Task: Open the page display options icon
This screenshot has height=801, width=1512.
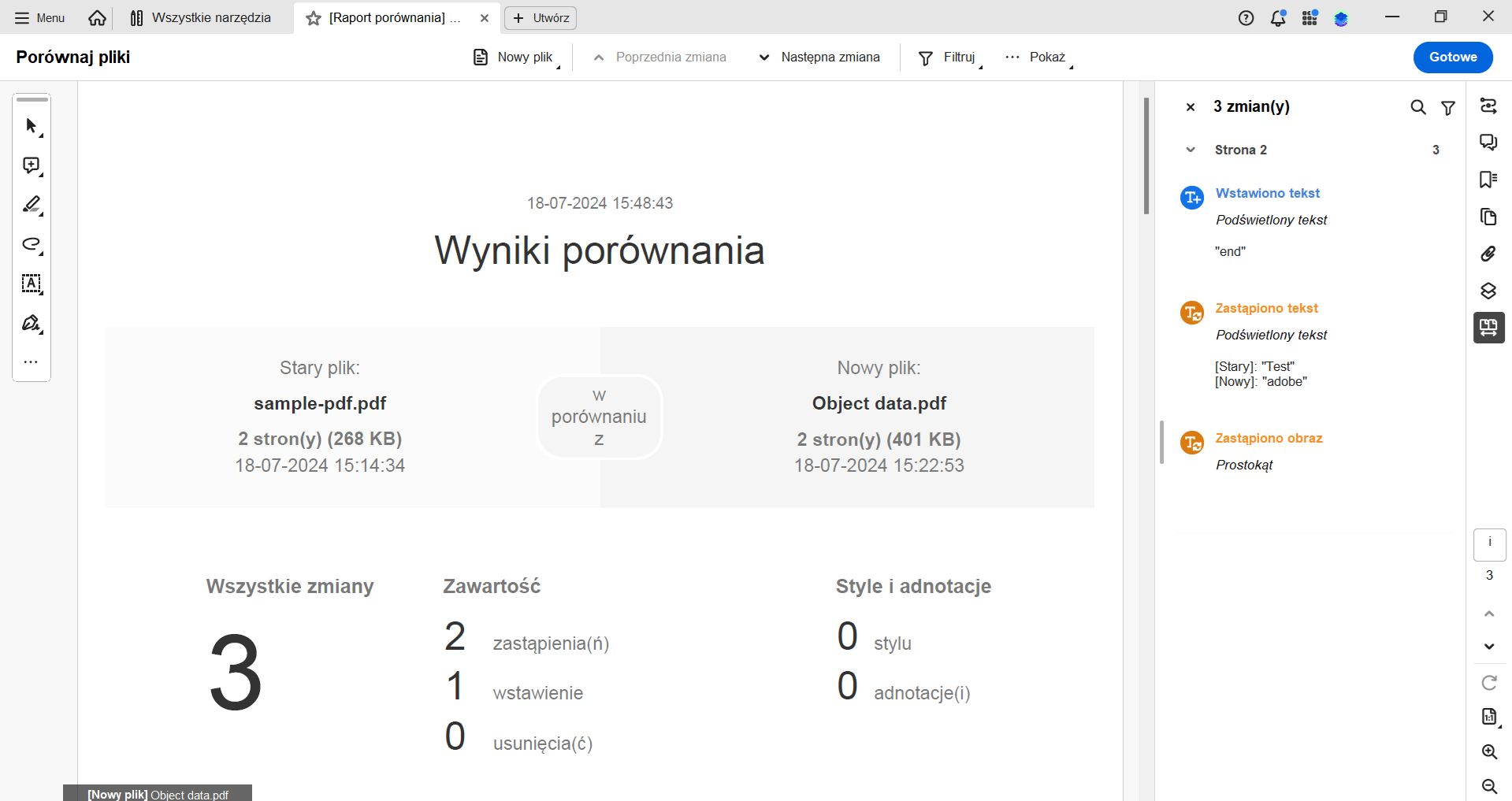Action: (x=1489, y=717)
